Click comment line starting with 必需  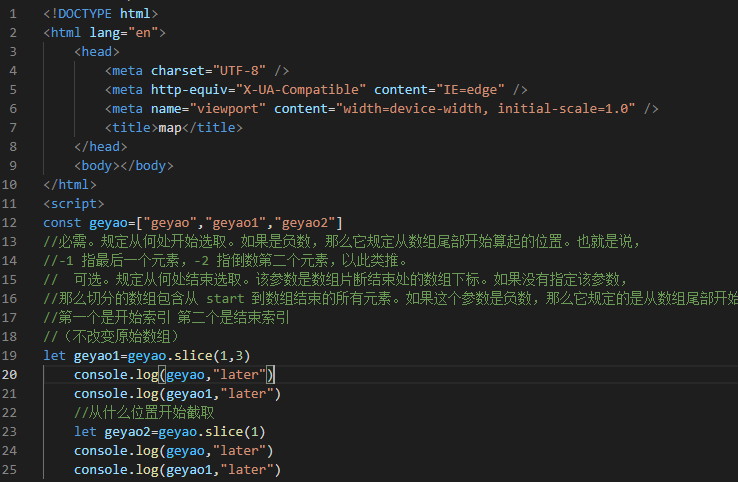click(342, 242)
